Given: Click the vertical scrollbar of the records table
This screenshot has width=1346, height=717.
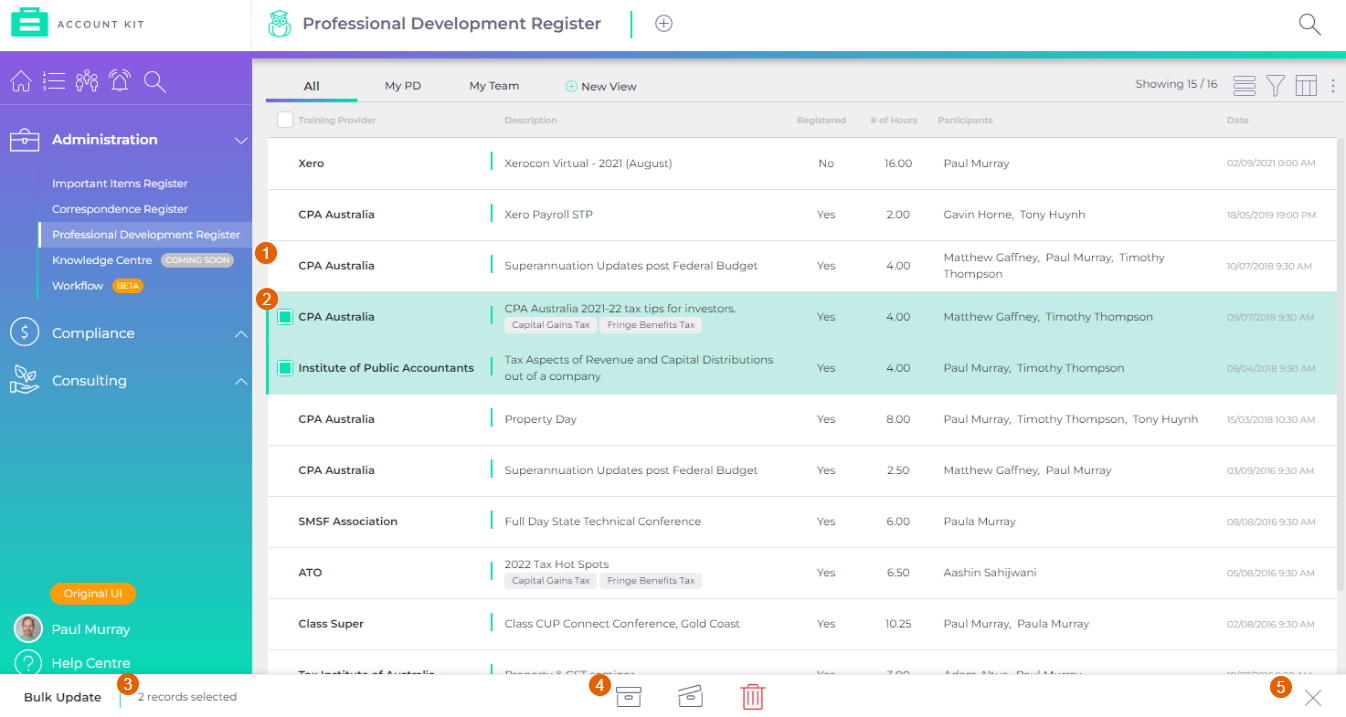Looking at the screenshot, I should tap(1341, 364).
